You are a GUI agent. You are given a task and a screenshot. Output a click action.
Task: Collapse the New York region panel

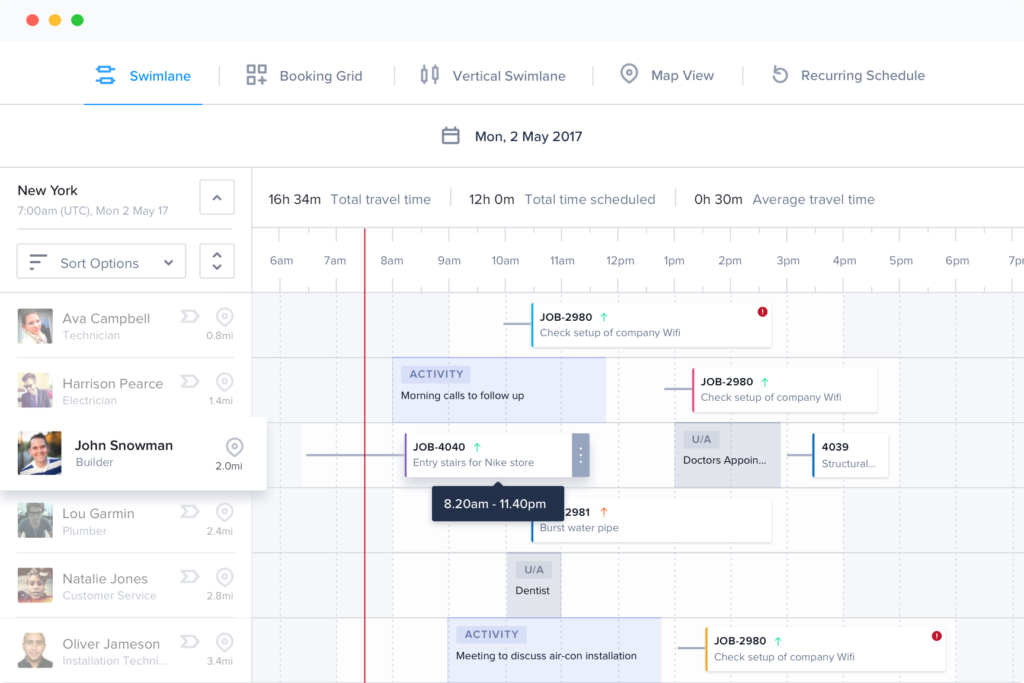pos(217,197)
